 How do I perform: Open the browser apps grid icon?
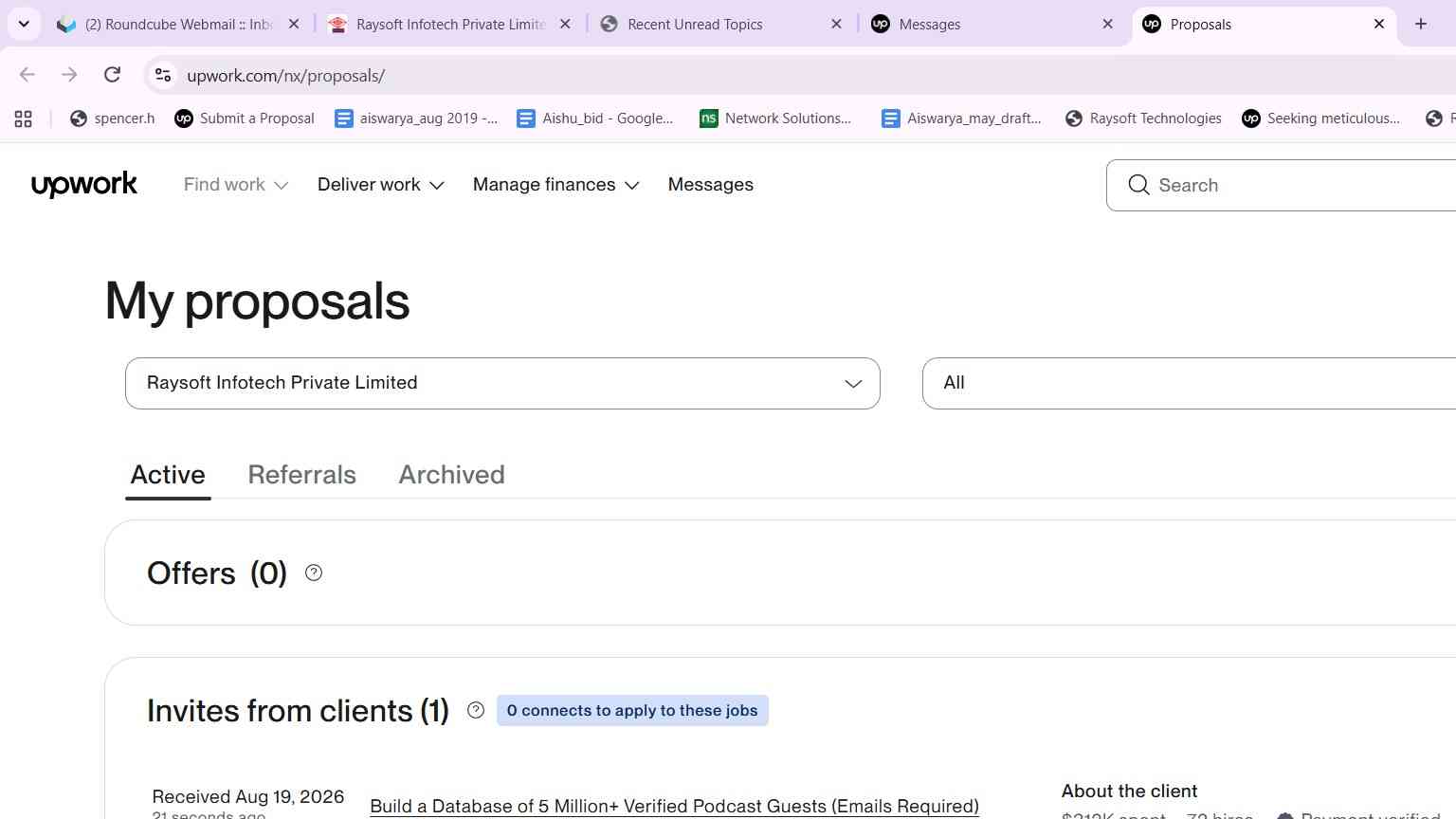[x=24, y=118]
